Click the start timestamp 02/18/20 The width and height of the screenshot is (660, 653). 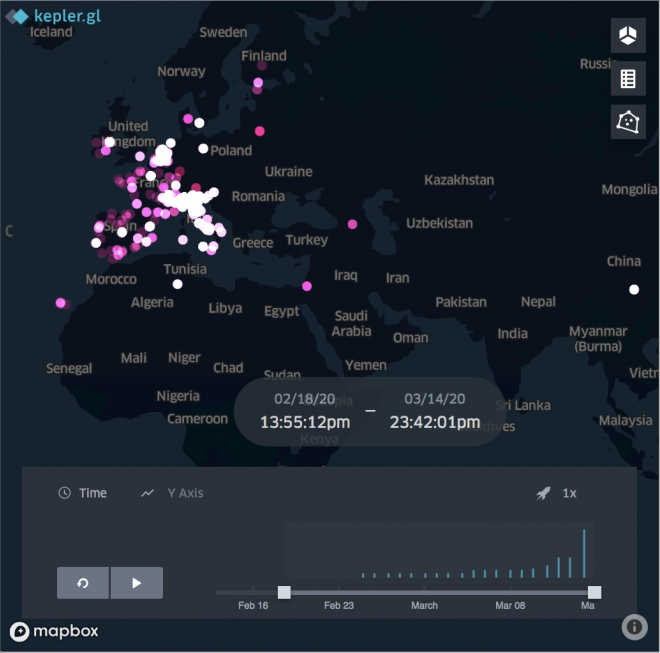pos(304,399)
